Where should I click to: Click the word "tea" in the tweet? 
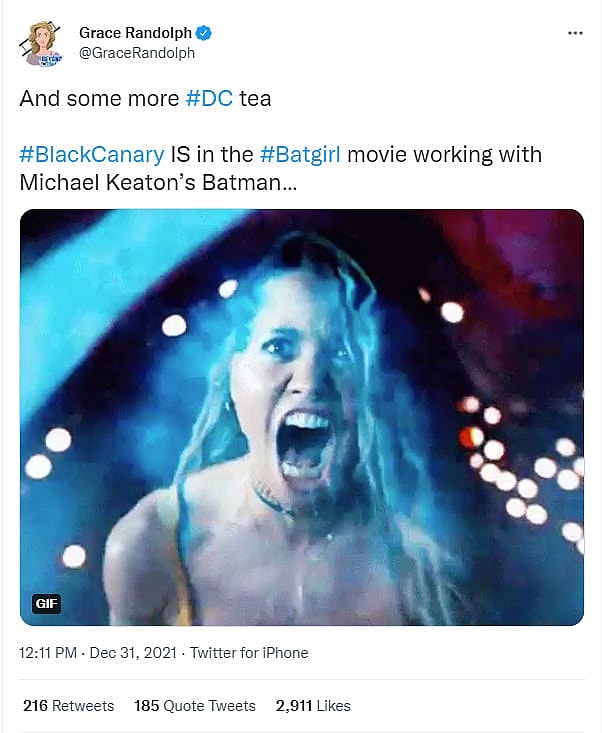[256, 99]
